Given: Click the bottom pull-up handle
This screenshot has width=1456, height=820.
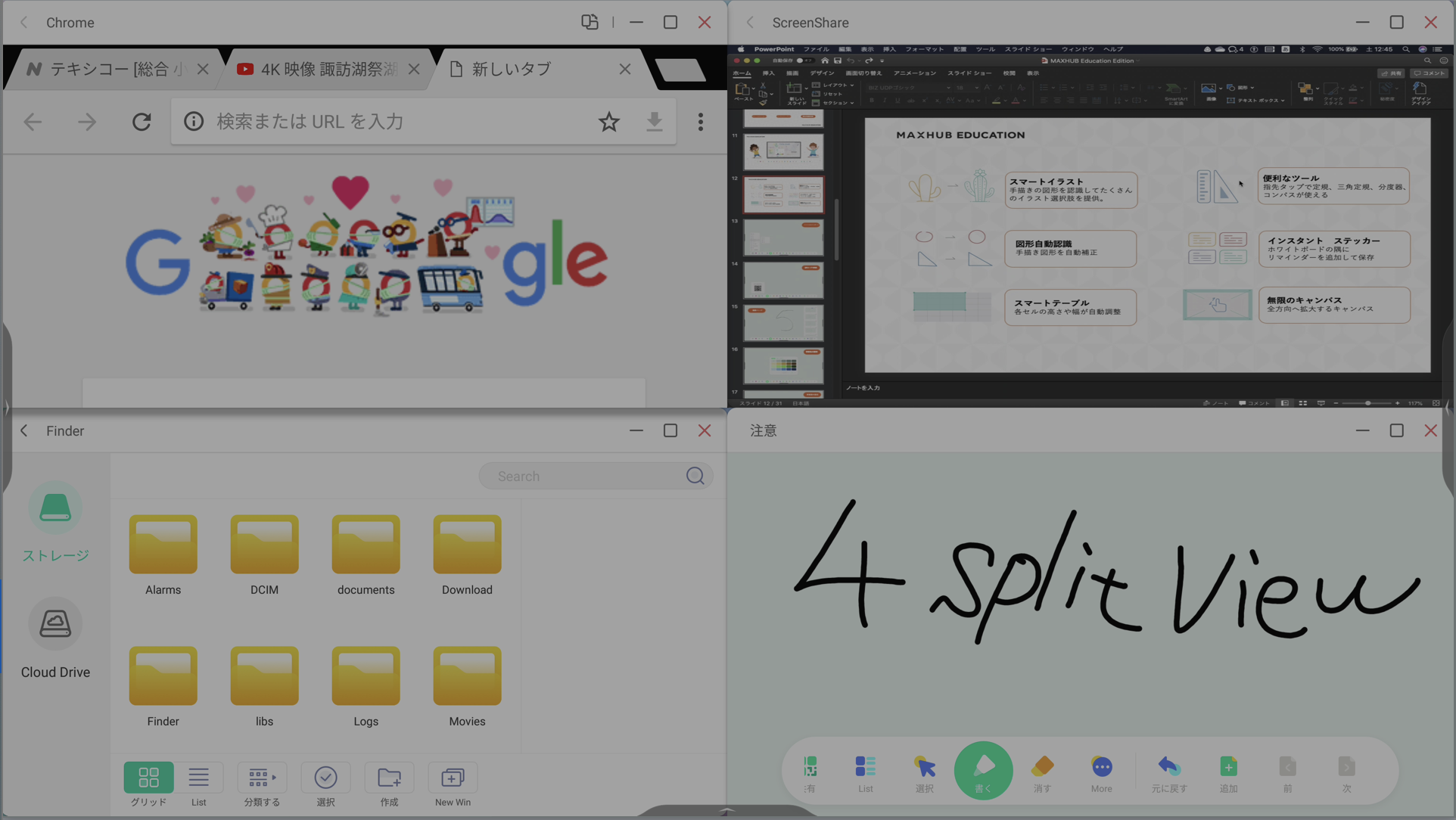Looking at the screenshot, I should pos(727,812).
